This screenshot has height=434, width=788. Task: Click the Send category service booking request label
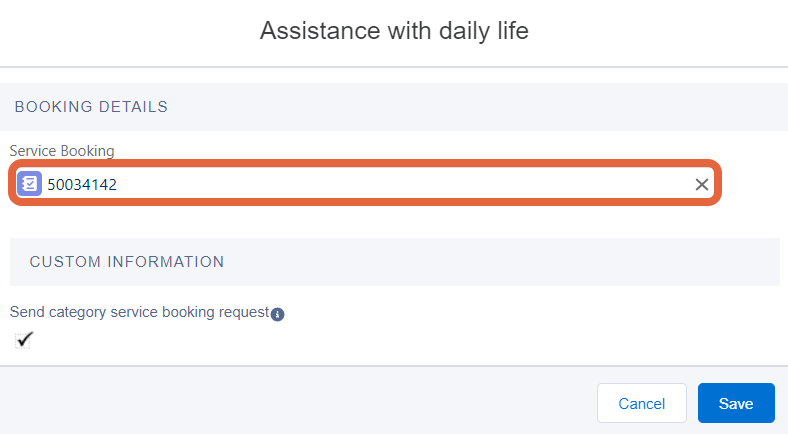coord(139,312)
